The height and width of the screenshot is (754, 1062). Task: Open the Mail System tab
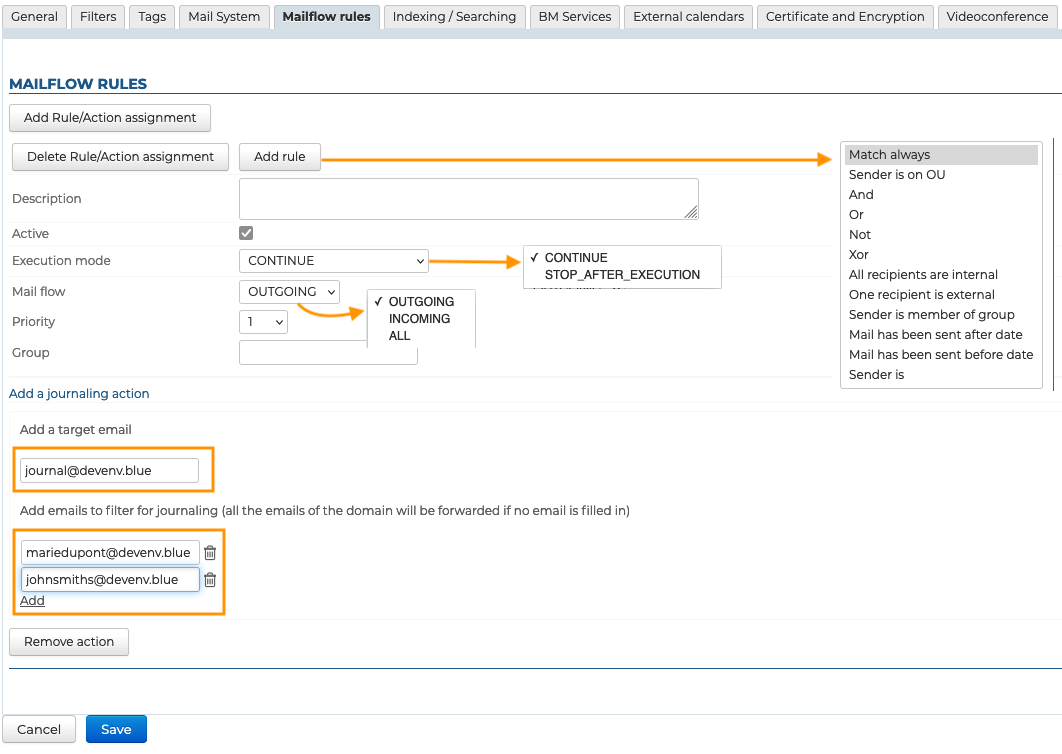[x=224, y=16]
